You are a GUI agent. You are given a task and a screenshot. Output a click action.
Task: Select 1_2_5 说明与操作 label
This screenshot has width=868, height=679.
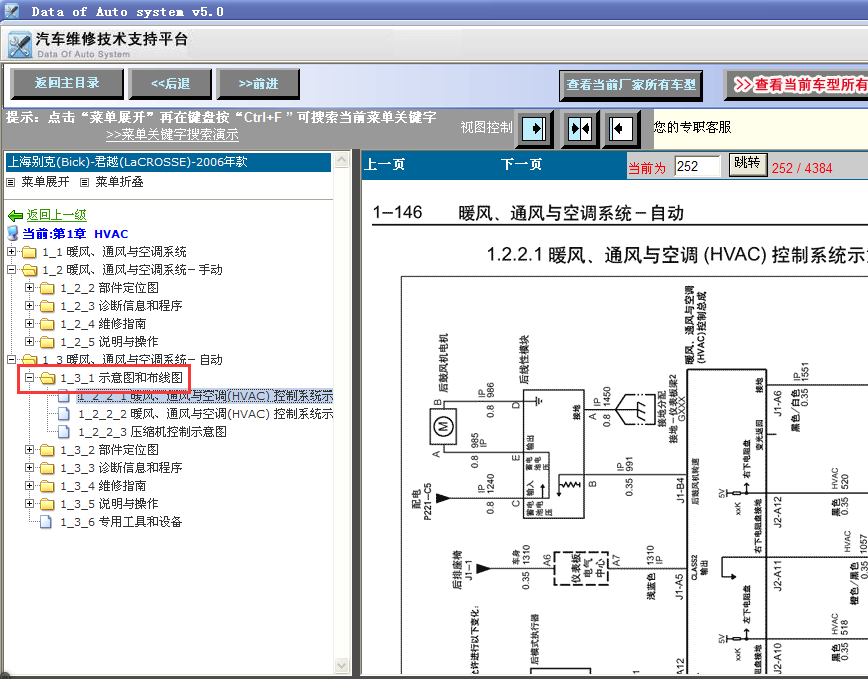pyautogui.click(x=109, y=342)
